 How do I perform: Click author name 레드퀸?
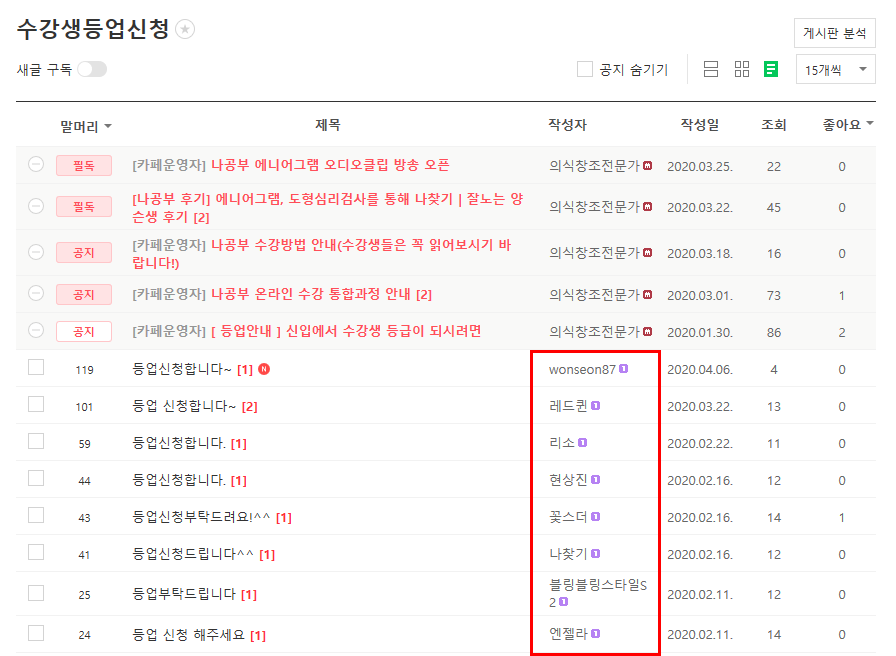point(568,406)
